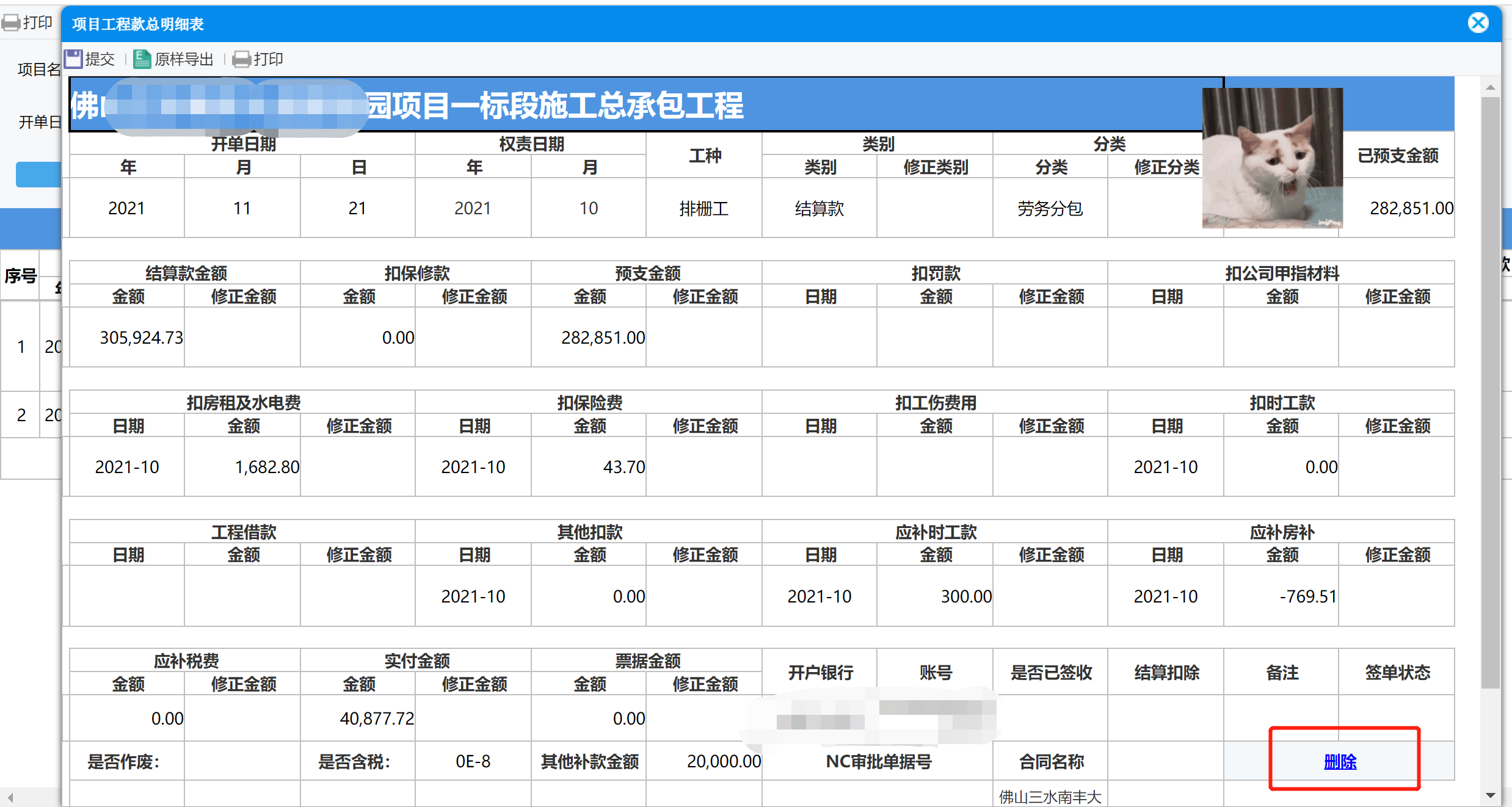Screen dimensions: 1512x807
Task: Click 序号 header in background table
Action: 21,275
